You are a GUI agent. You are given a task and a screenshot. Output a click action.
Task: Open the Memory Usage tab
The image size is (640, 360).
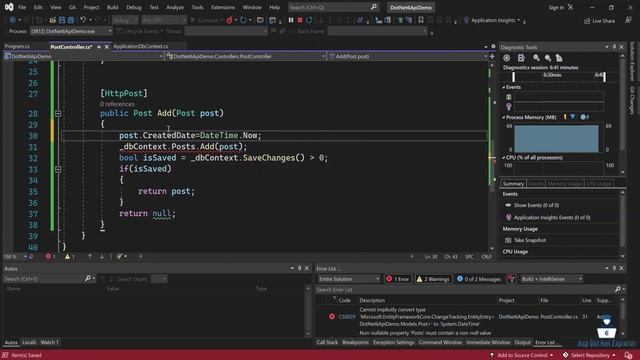[x=564, y=184]
